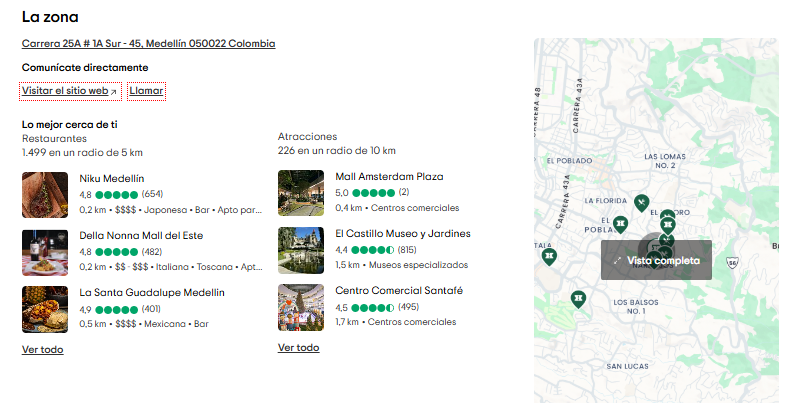Select the map pin at far left edge
Image resolution: width=799 pixels, height=403 pixels.
(548, 256)
